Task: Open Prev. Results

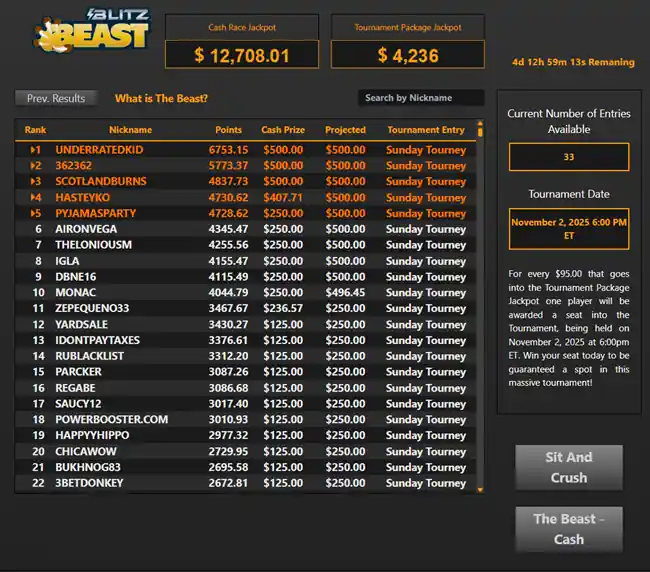Action: (x=56, y=98)
